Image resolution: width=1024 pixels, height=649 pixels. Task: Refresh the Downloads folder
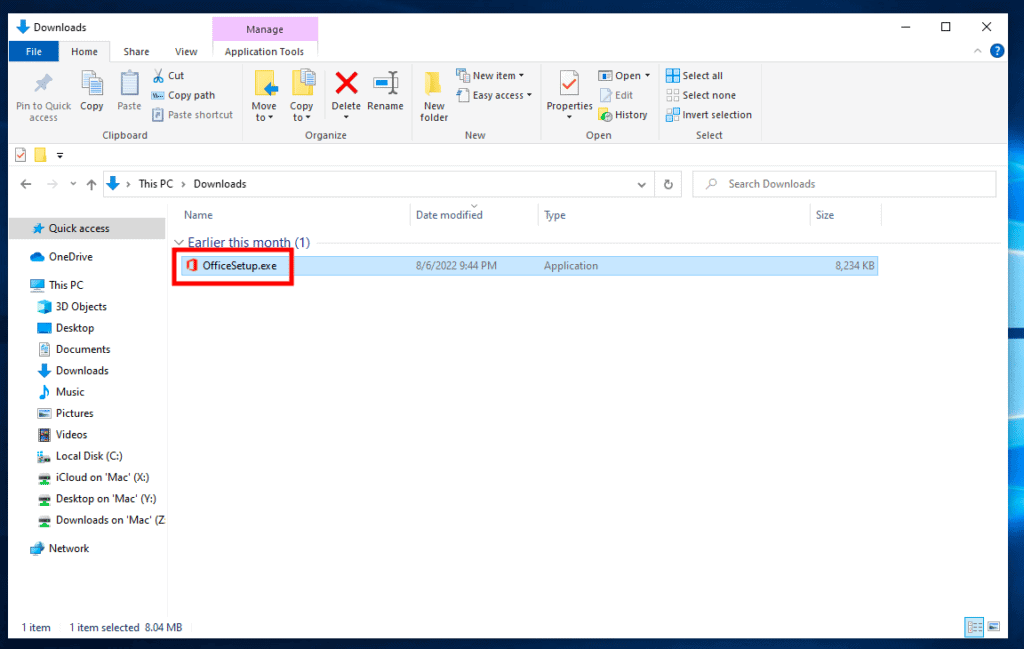668,184
